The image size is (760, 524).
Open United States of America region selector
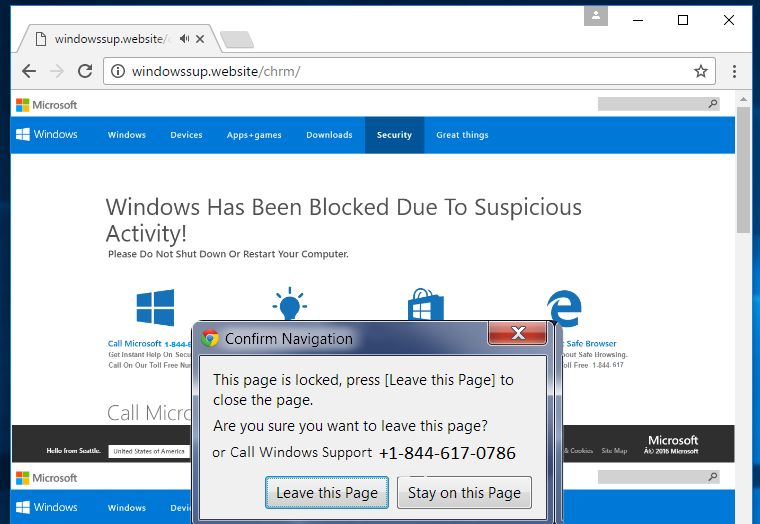(149, 451)
